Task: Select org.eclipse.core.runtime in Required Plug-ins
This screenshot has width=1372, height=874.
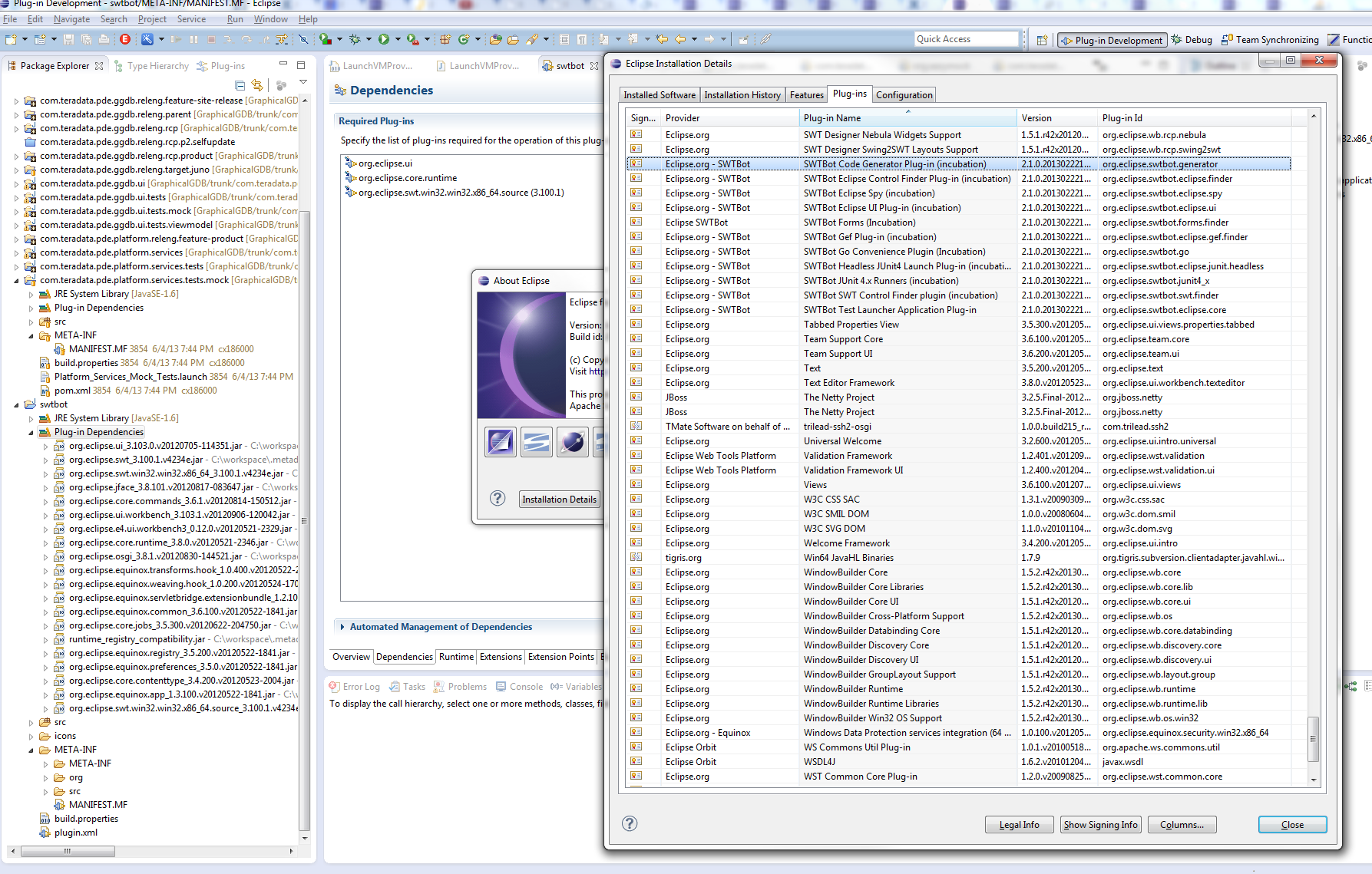Action: (x=407, y=178)
